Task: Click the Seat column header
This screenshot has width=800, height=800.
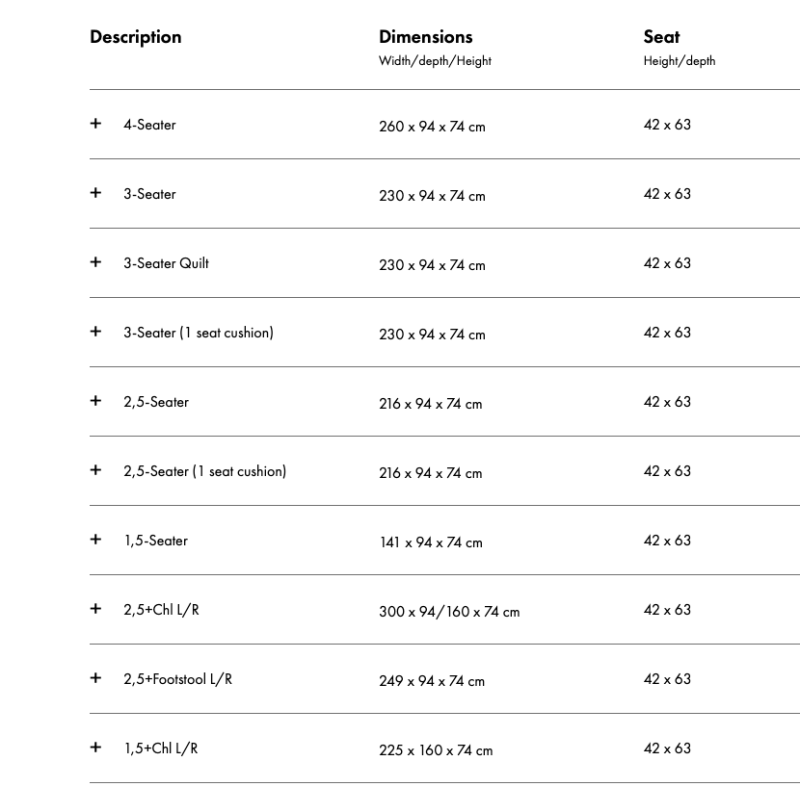Action: coord(662,37)
